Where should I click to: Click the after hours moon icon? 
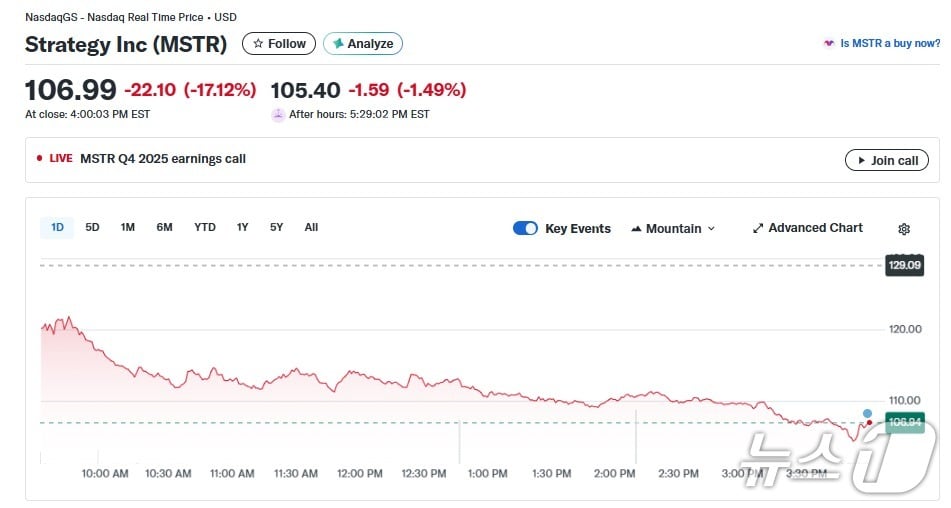point(278,115)
